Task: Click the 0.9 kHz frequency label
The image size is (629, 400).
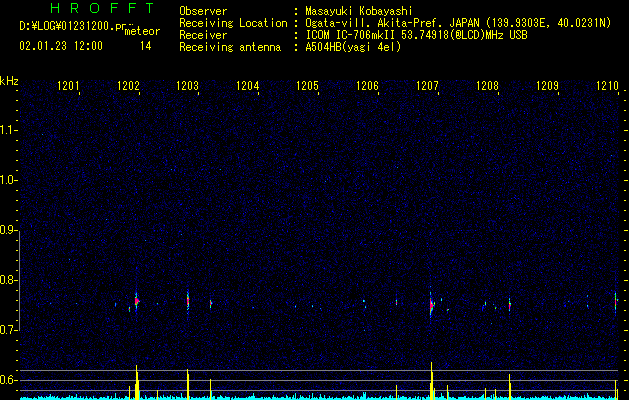Action: [x=7, y=230]
